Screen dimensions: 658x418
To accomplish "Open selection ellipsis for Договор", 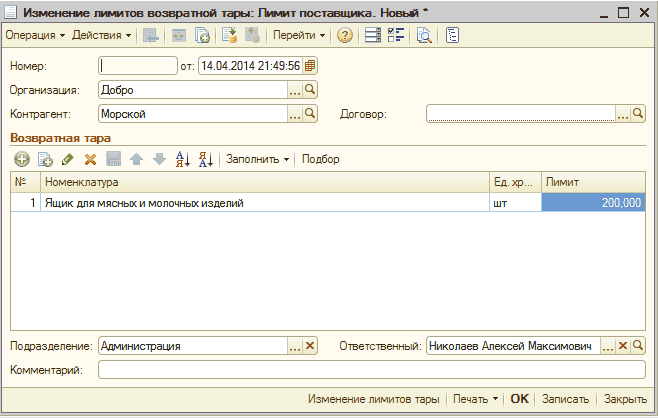I will [x=623, y=114].
